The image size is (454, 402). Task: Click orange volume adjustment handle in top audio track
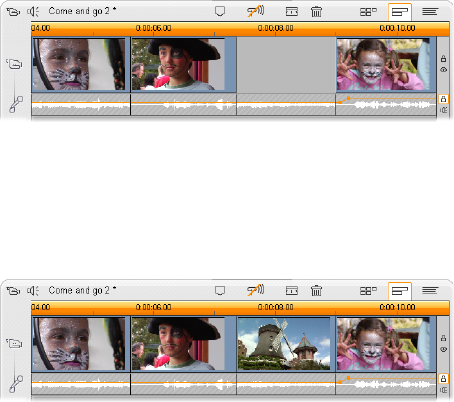click(x=348, y=98)
